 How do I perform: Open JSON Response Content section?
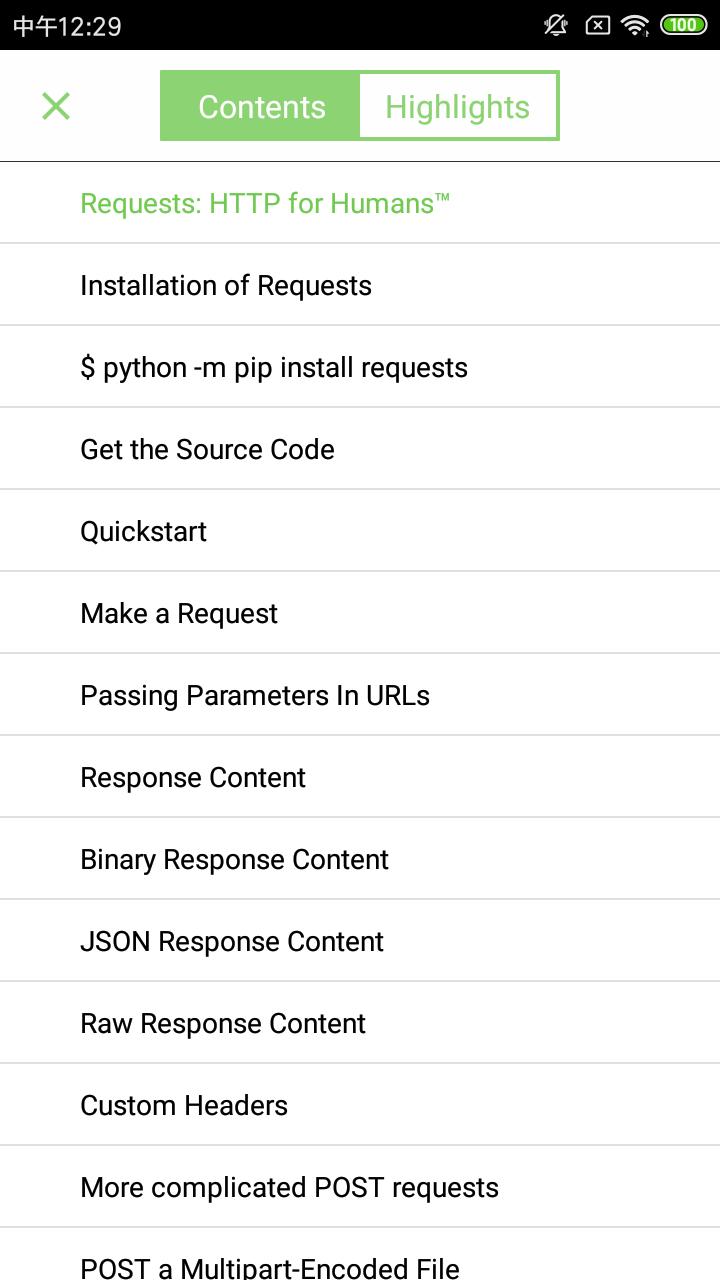(360, 941)
